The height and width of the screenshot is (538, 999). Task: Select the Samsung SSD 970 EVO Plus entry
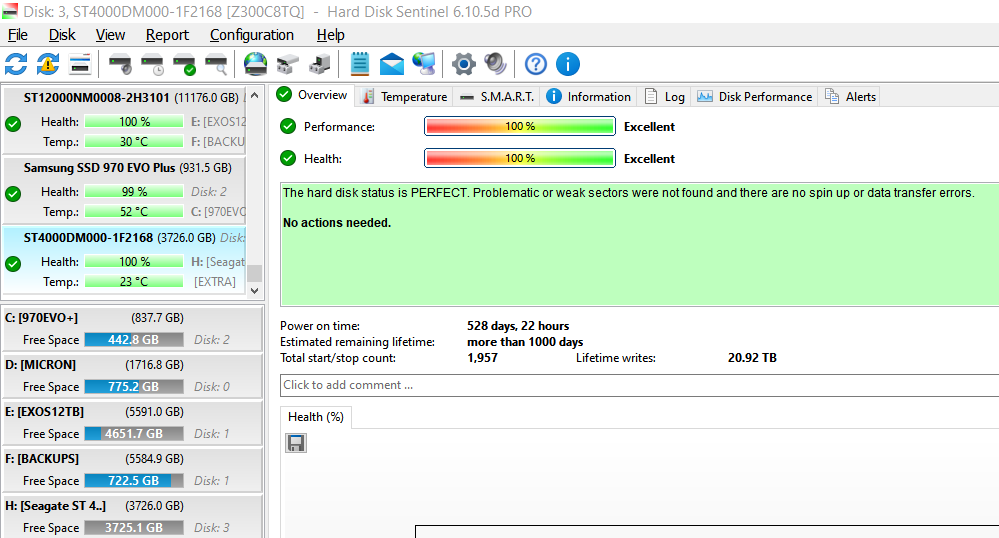(124, 190)
